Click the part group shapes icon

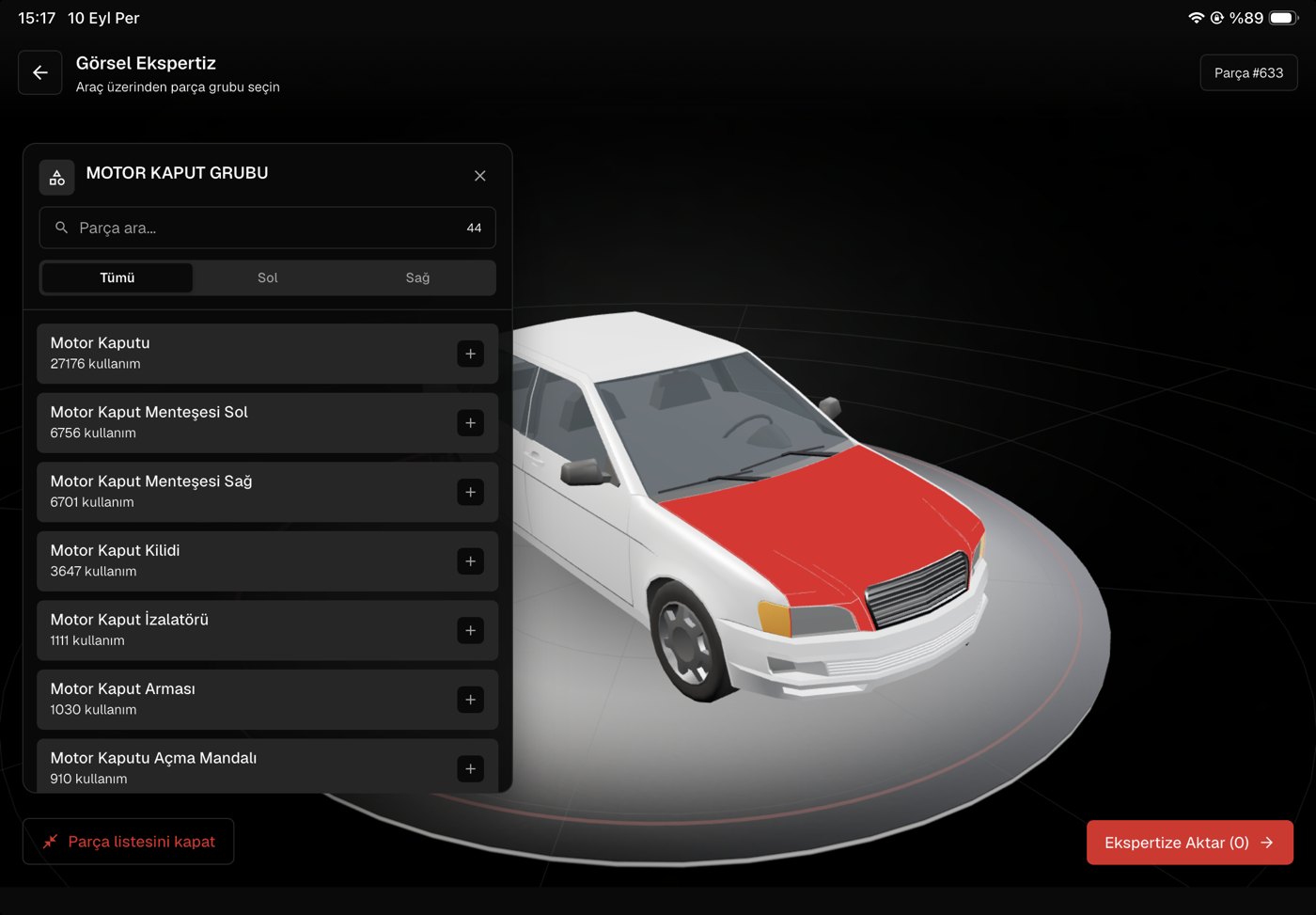[57, 177]
